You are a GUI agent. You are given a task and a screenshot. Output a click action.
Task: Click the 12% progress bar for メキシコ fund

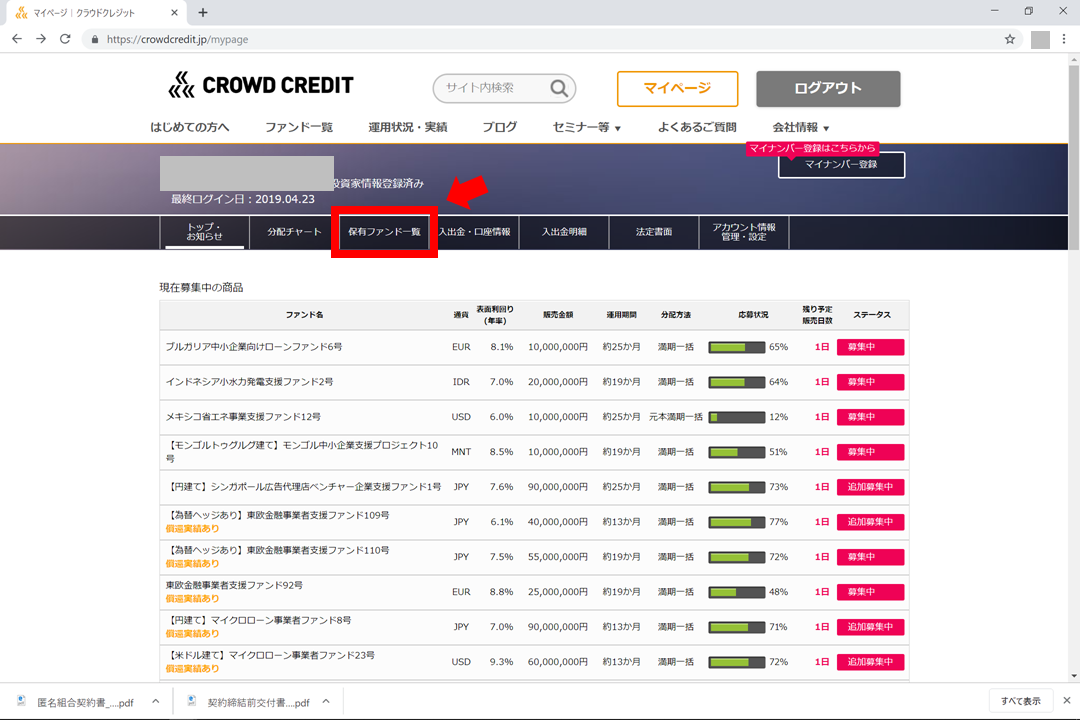click(736, 417)
